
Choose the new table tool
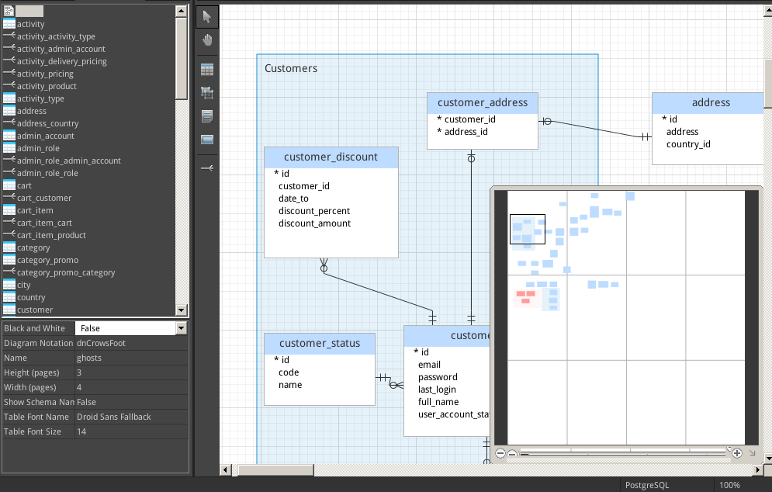(x=207, y=69)
